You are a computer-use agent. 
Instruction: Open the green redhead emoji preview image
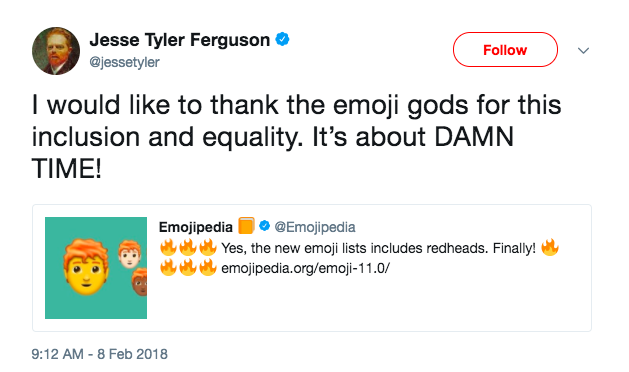click(96, 268)
